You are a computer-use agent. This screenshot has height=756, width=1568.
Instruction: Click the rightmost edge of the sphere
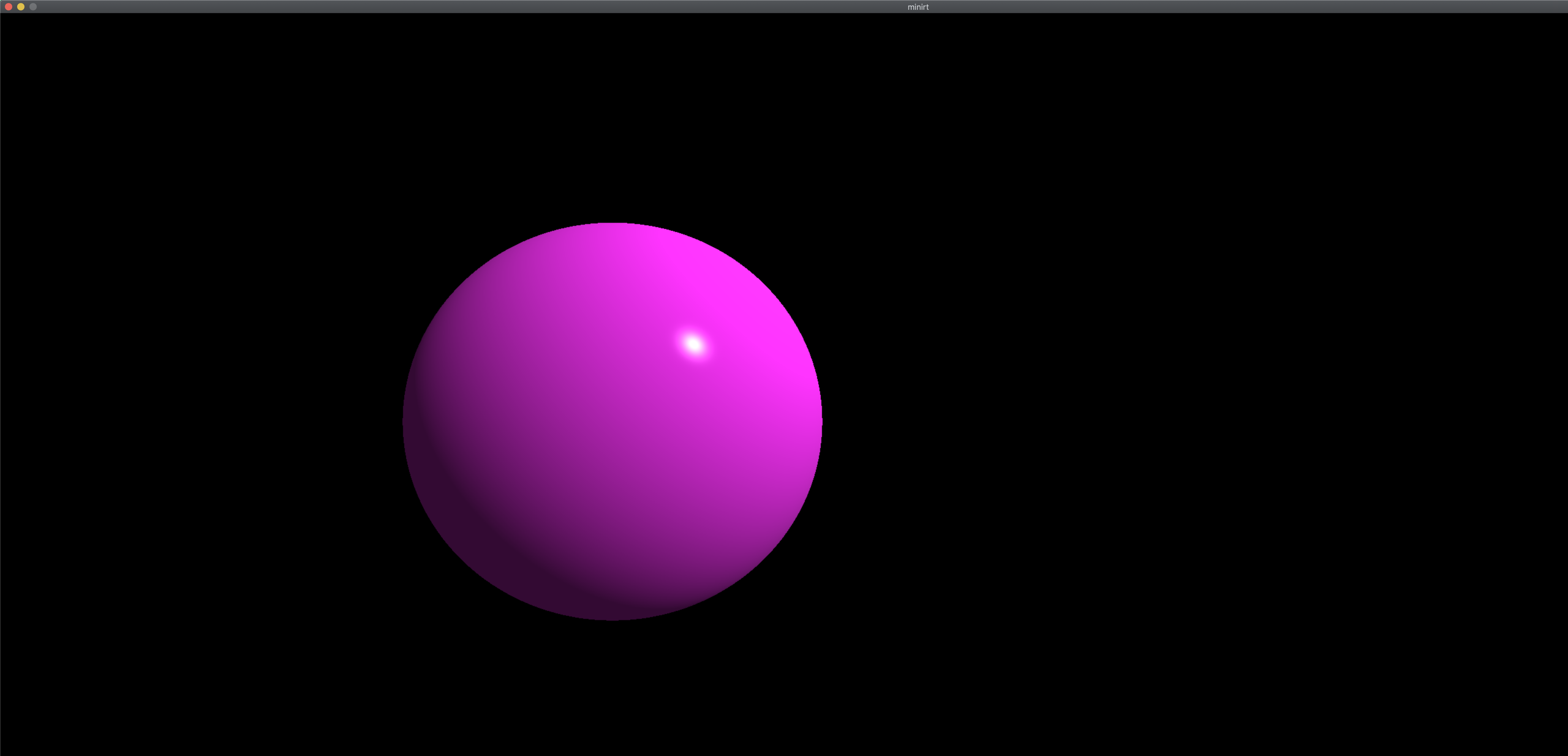pos(820,421)
